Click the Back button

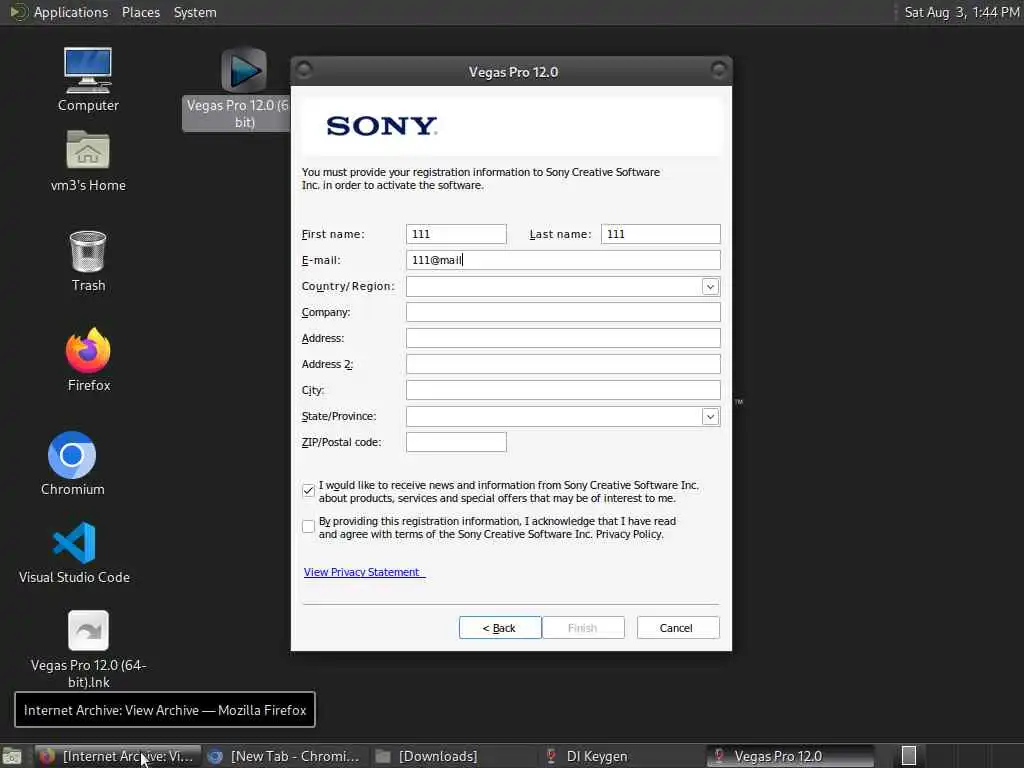[500, 628]
